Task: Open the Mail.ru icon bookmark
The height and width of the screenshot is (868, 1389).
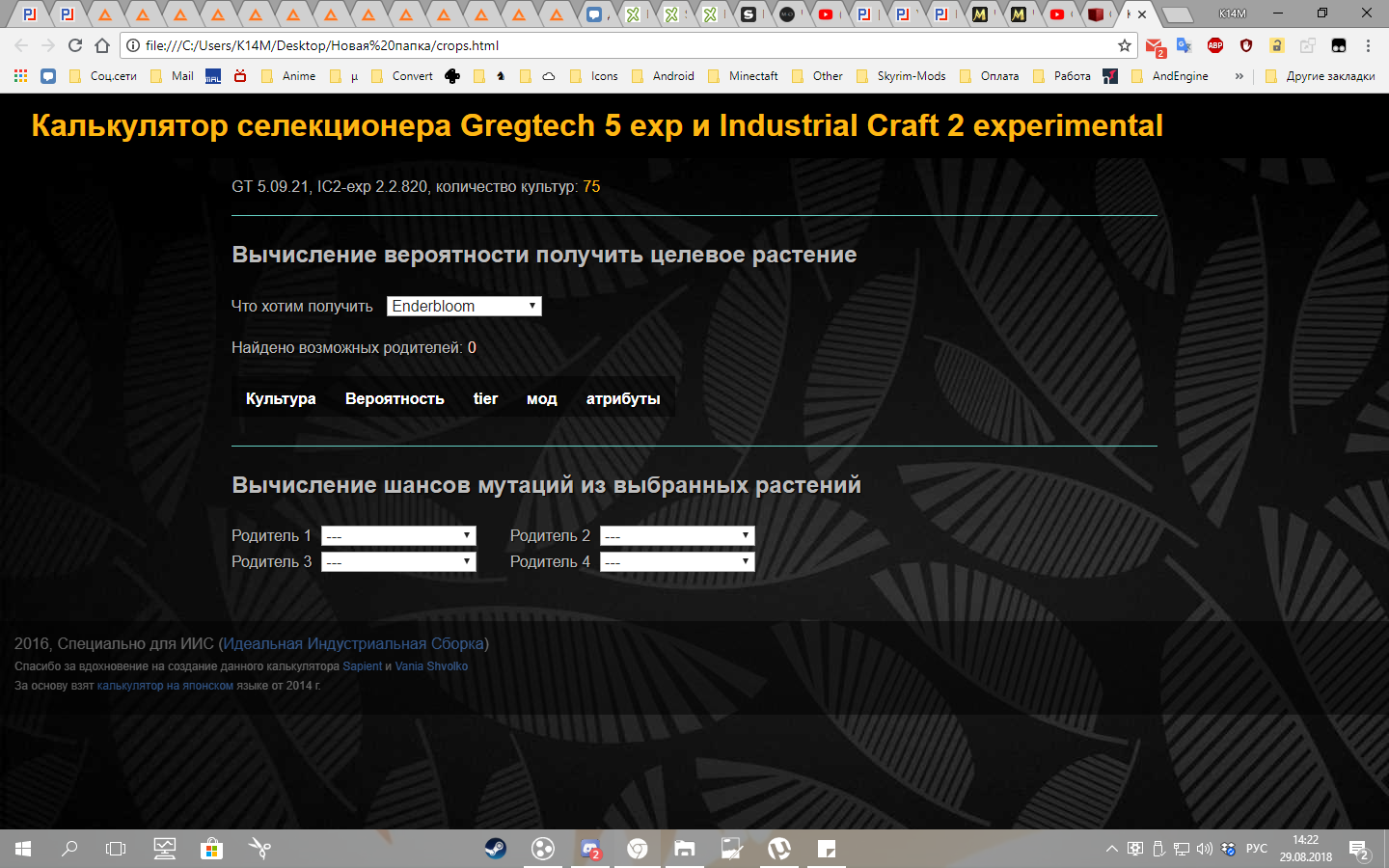Action: [213, 76]
